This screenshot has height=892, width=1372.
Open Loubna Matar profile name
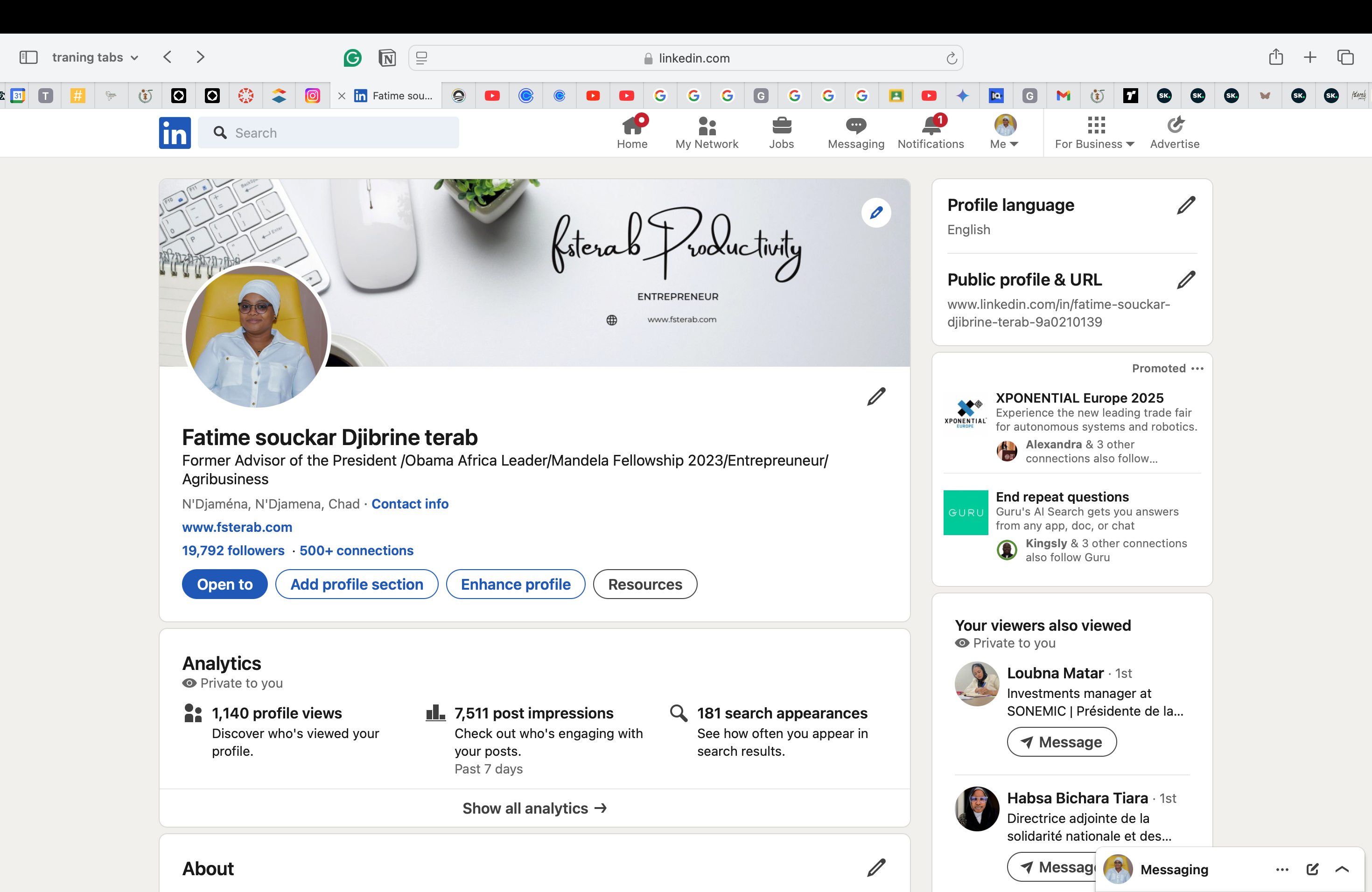pyautogui.click(x=1055, y=673)
